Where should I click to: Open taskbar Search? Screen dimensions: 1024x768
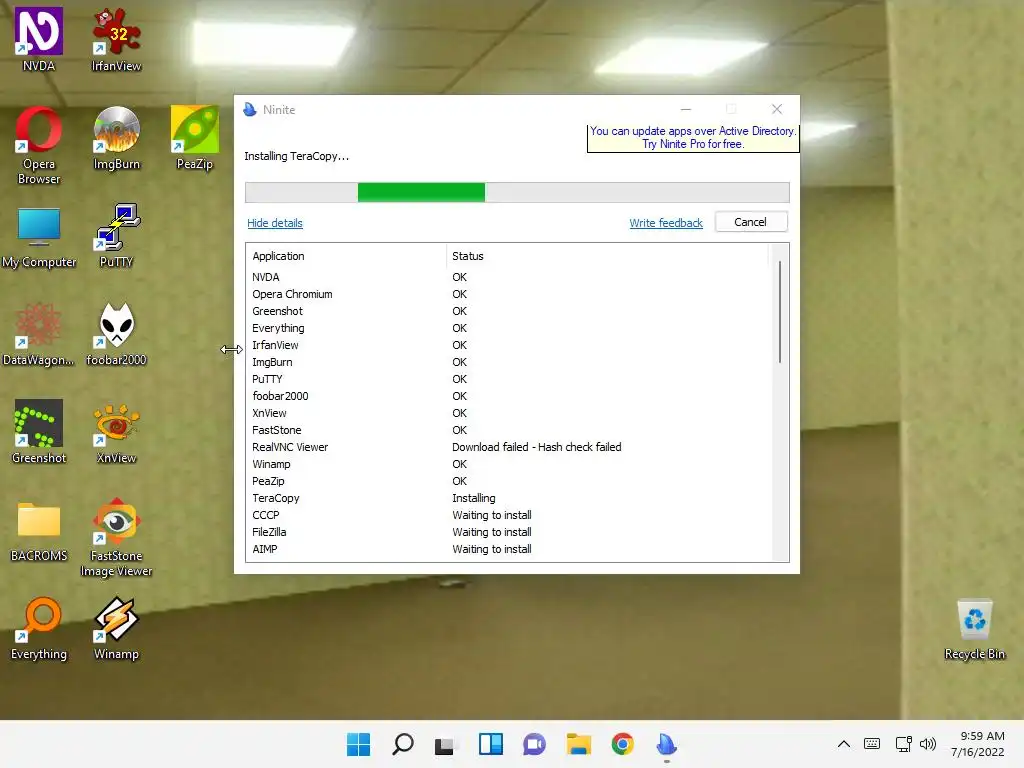pyautogui.click(x=402, y=744)
